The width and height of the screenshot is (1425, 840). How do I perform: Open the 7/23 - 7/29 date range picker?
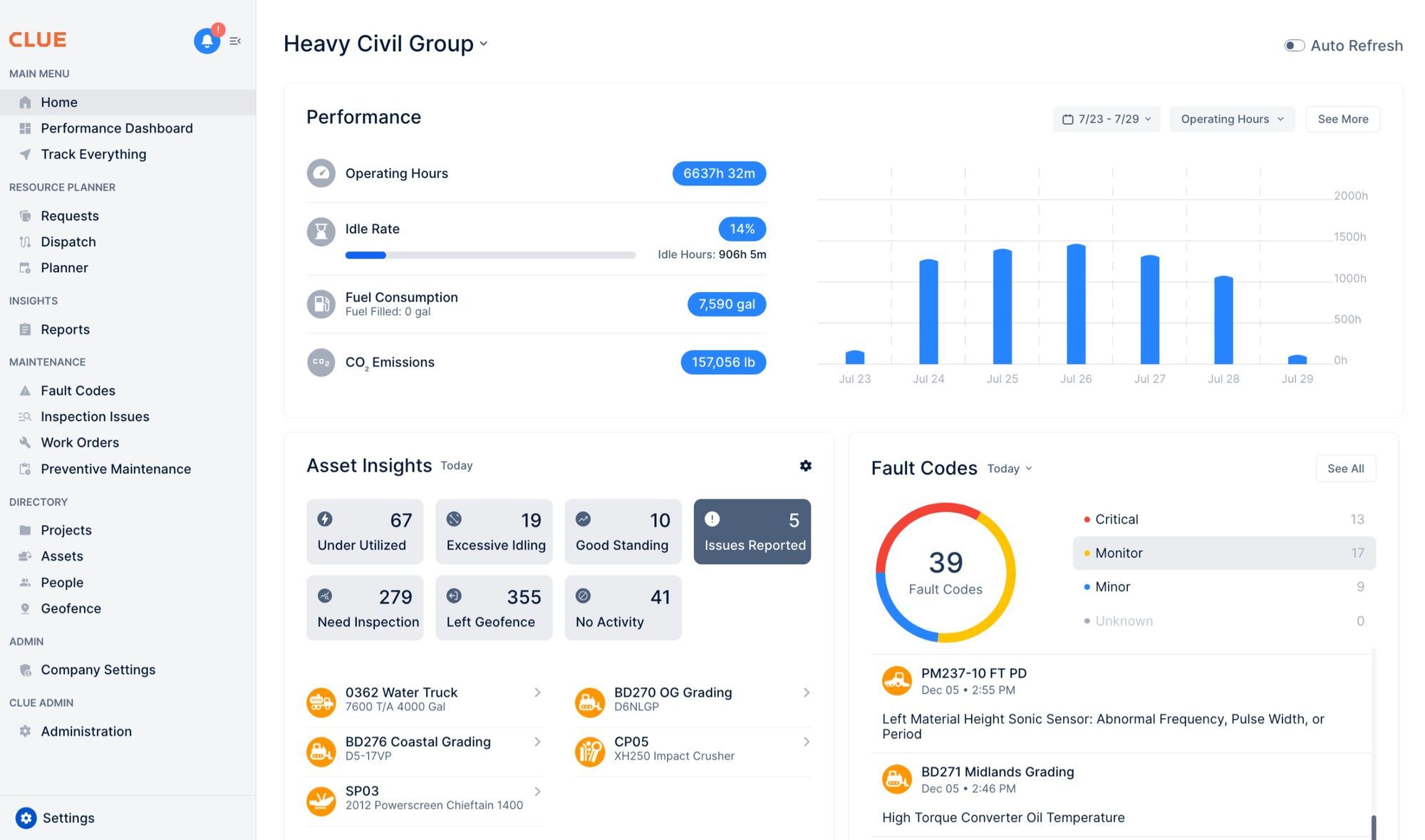pyautogui.click(x=1106, y=119)
